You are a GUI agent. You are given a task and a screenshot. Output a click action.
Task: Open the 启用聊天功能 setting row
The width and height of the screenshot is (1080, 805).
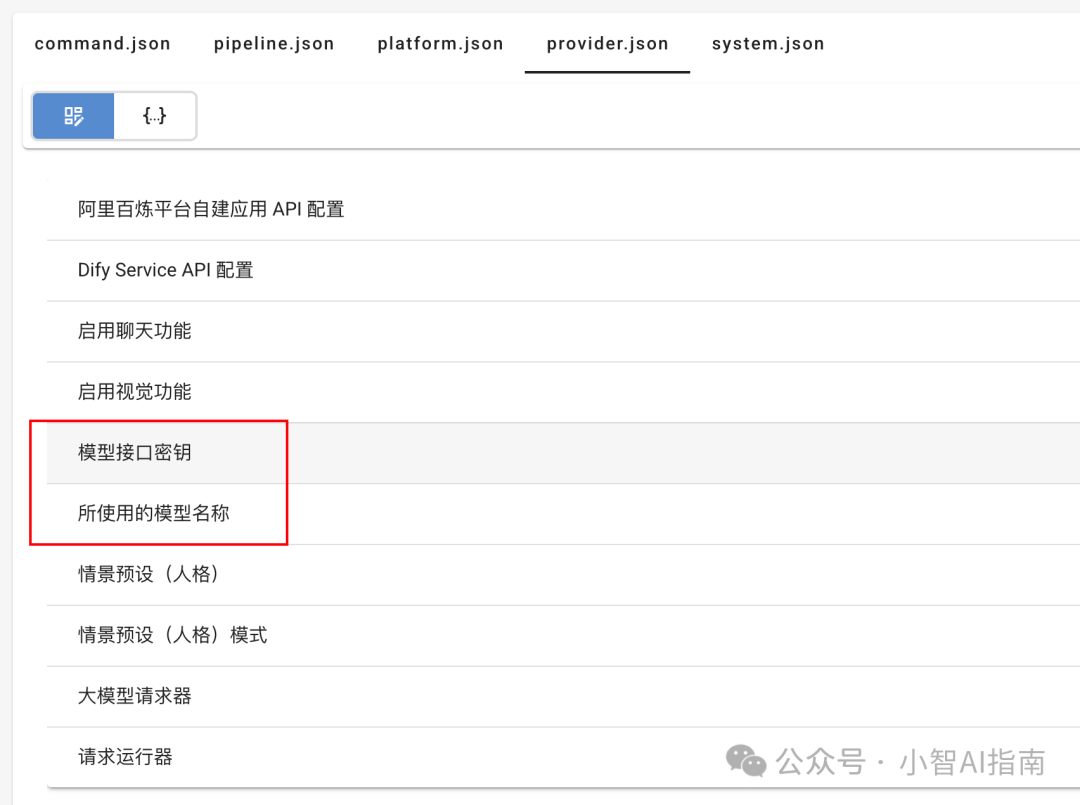[135, 331]
